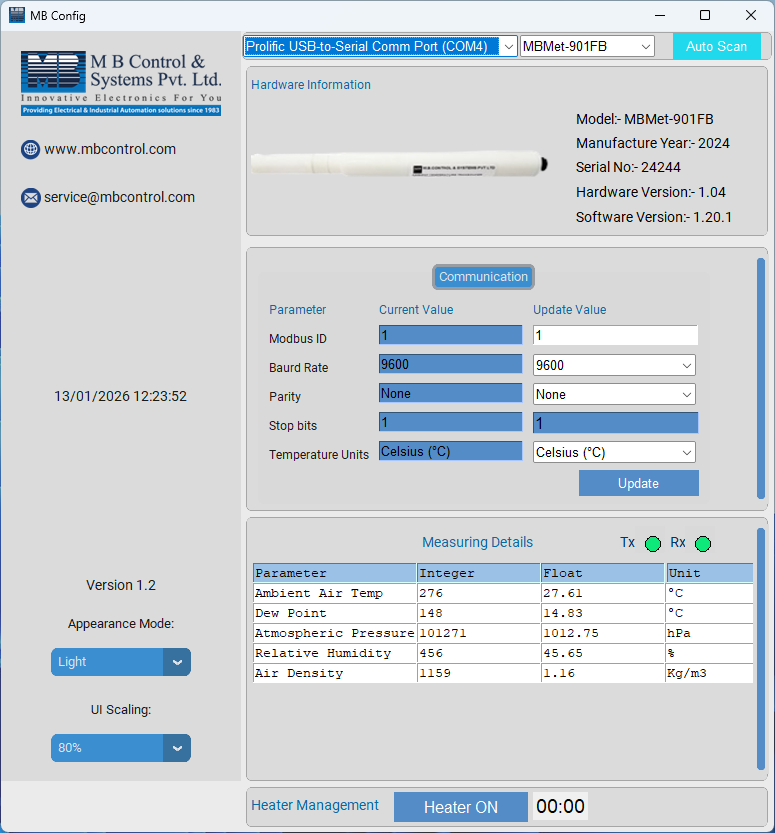
Task: Click the envelope icon beside service email
Action: [x=30, y=198]
